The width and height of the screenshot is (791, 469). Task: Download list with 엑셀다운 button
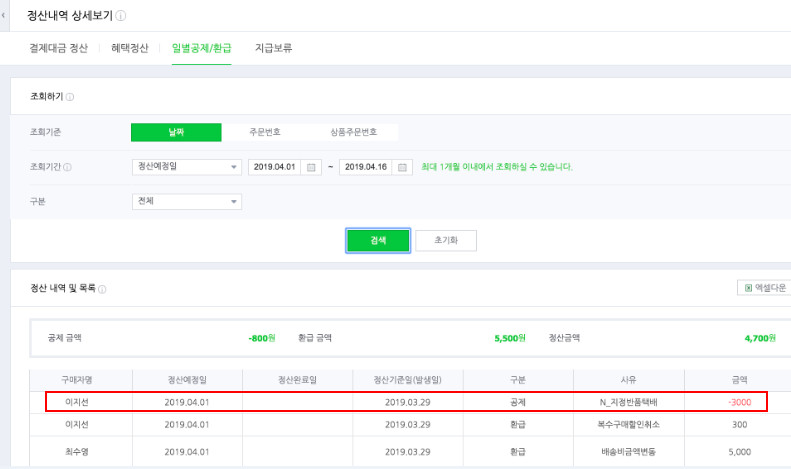coord(762,288)
